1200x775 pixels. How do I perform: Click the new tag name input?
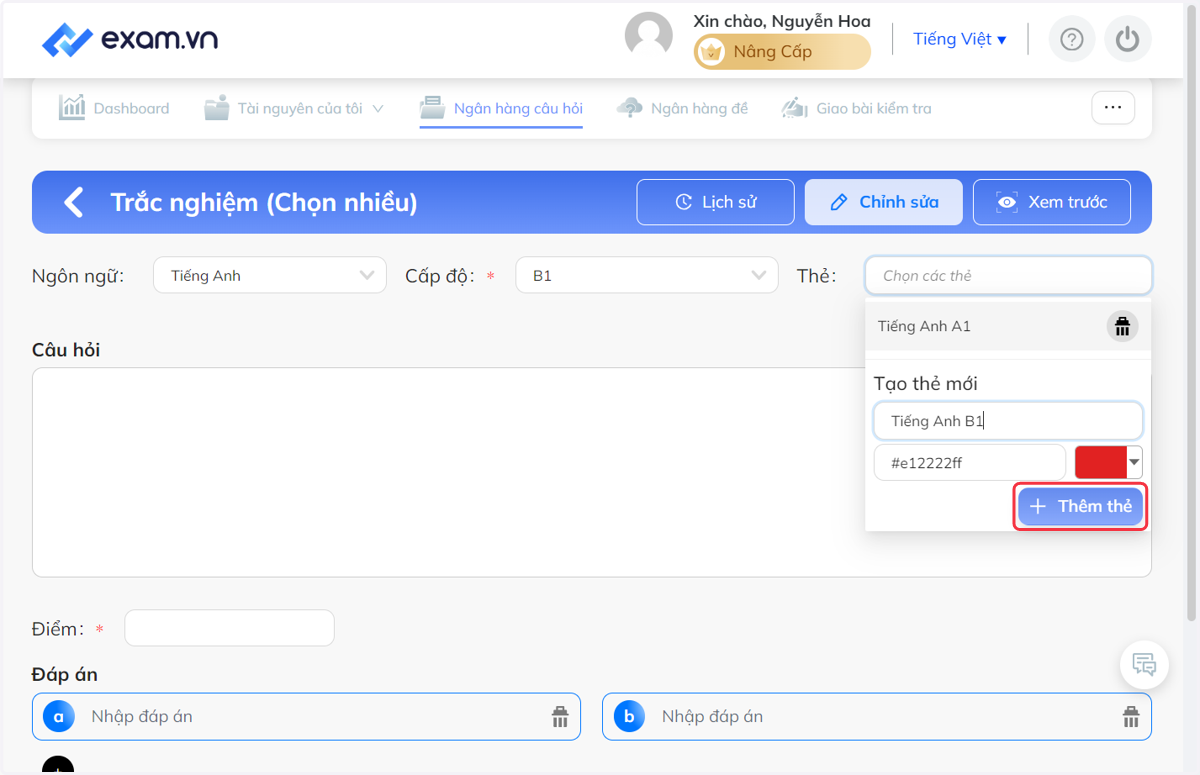pos(1008,421)
